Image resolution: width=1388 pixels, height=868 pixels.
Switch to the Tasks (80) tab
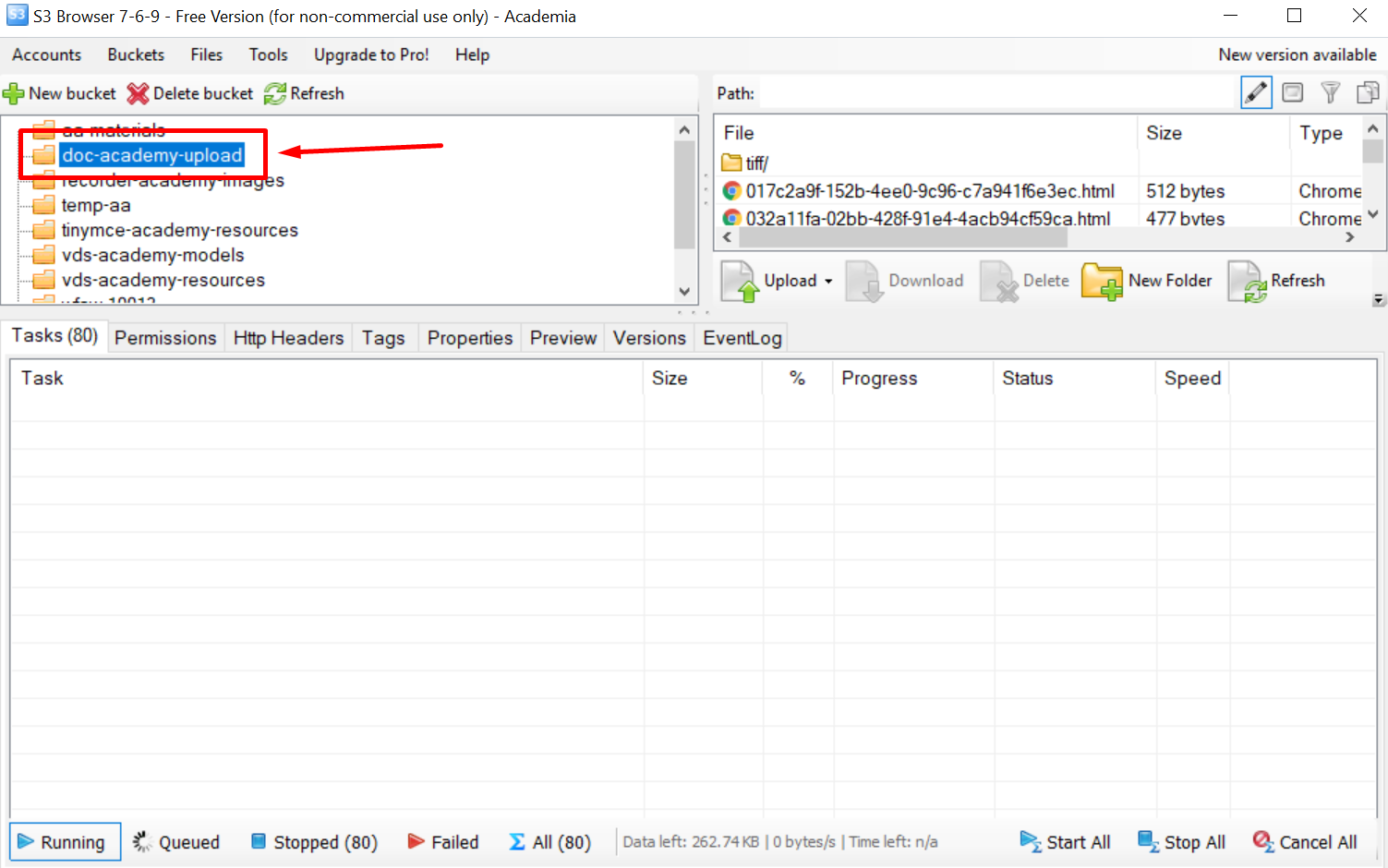click(x=54, y=335)
